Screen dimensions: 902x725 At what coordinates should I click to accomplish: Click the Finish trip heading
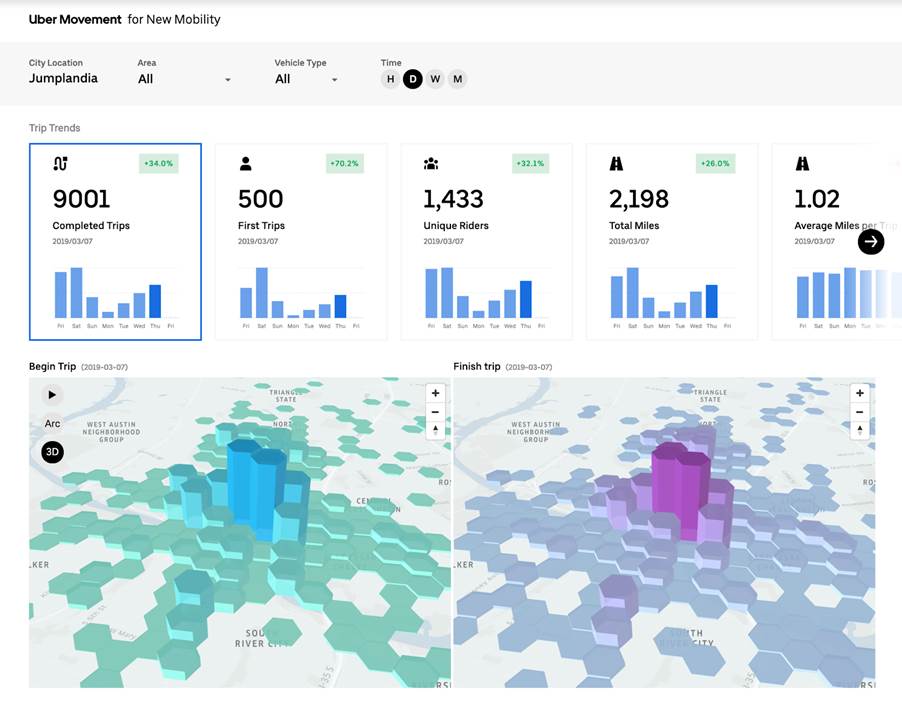coord(477,367)
